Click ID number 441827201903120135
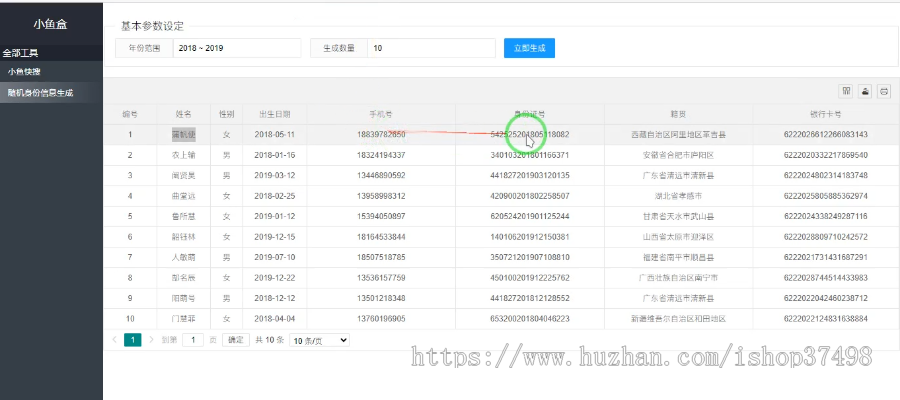This screenshot has width=900, height=400. (530, 176)
